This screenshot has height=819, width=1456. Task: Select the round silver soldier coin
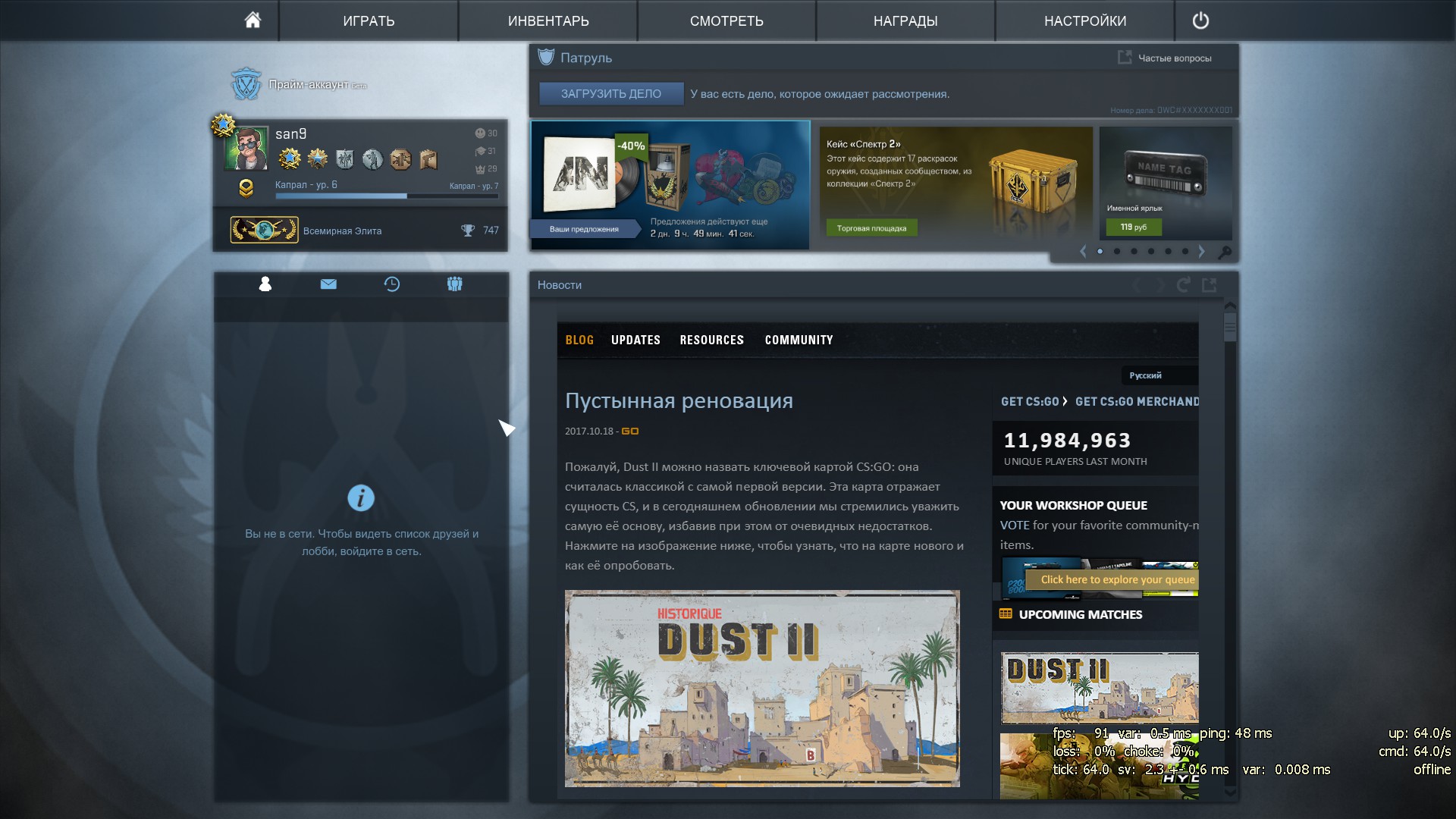tap(372, 158)
